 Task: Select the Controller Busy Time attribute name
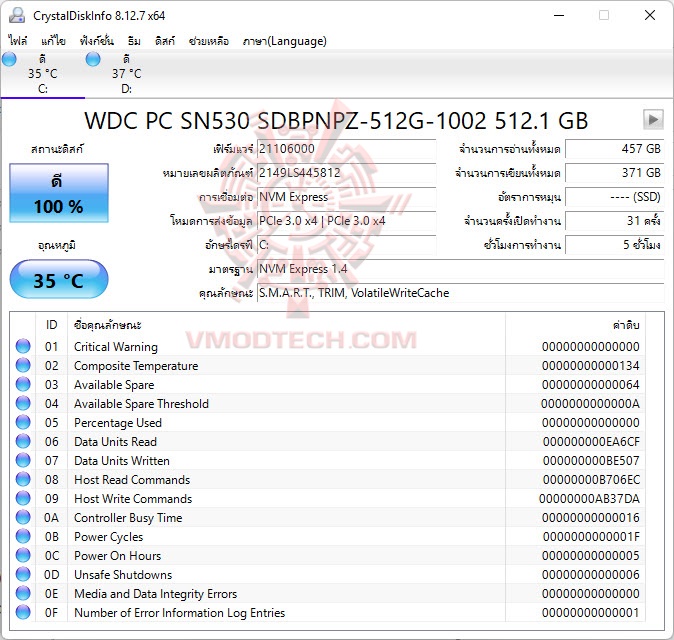128,518
